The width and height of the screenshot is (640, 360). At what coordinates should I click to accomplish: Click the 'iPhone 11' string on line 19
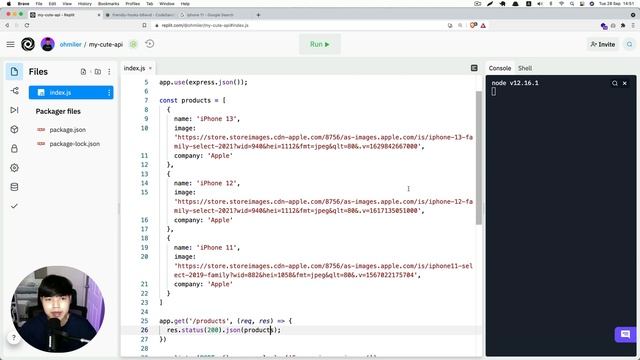(216, 248)
